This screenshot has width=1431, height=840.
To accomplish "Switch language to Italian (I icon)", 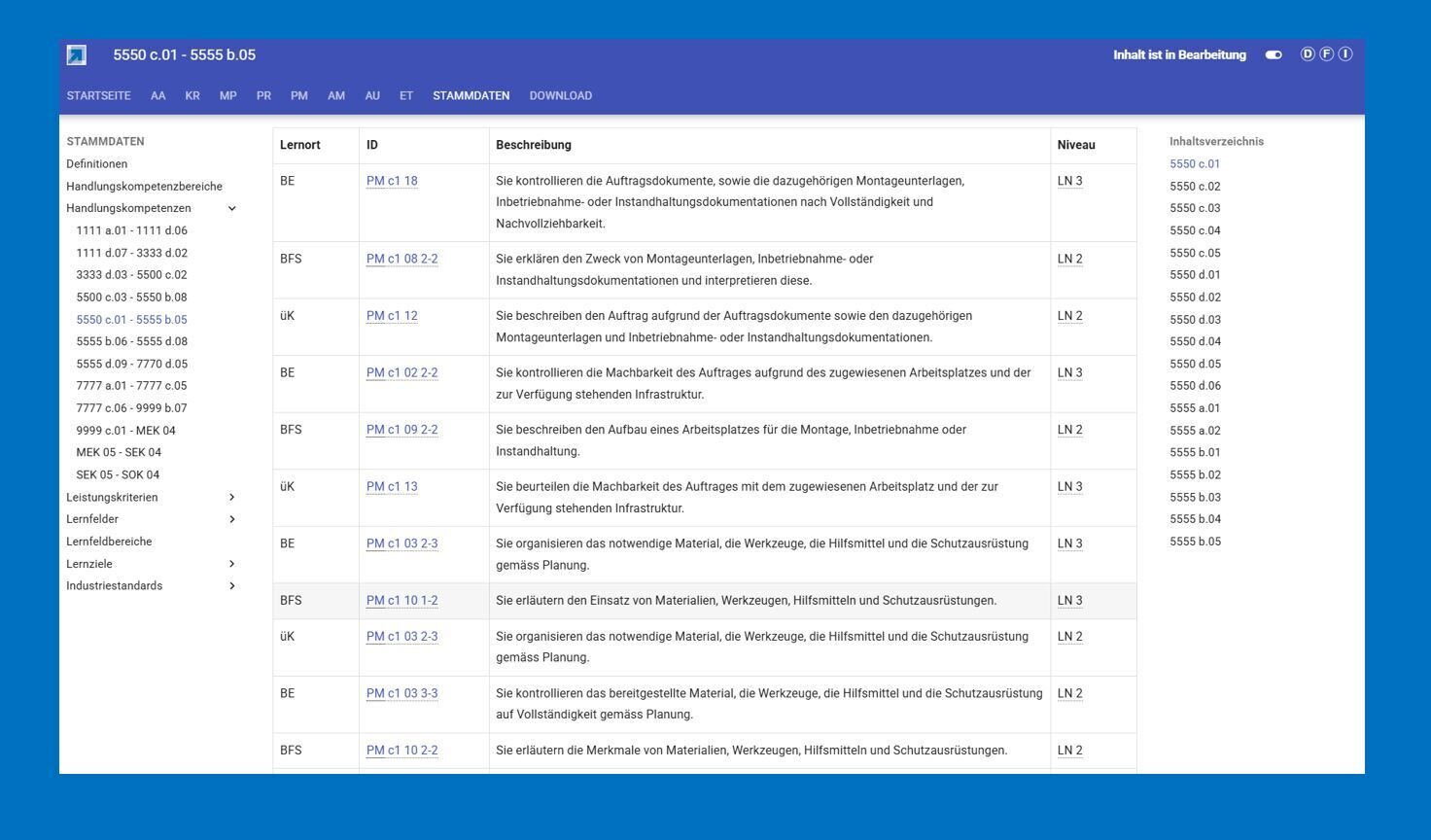I will 1345,54.
